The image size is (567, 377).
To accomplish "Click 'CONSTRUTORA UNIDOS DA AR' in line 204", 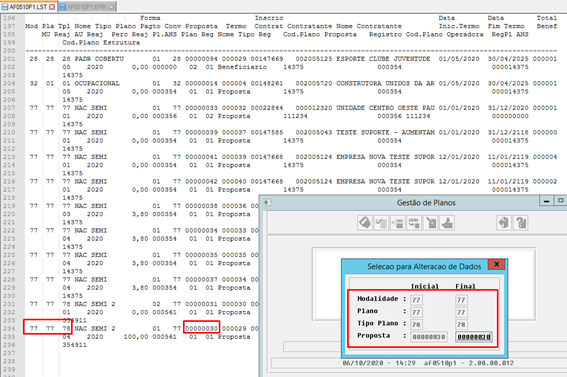I will click(x=385, y=83).
